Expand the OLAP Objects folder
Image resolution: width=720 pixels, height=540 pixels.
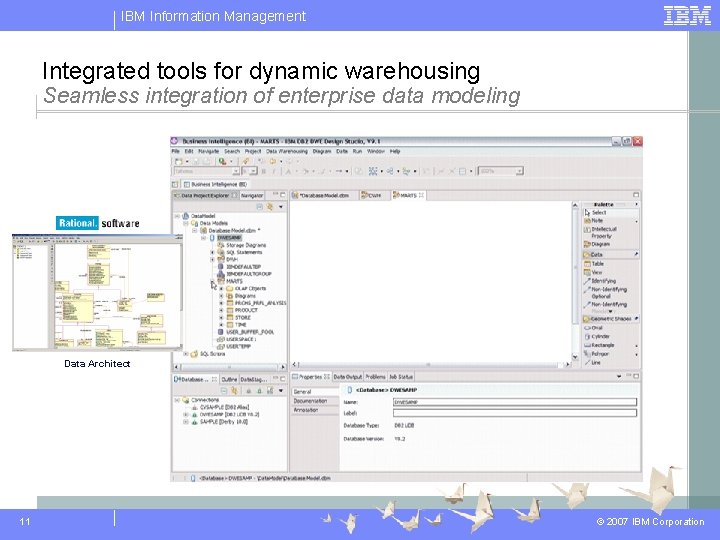click(x=221, y=289)
